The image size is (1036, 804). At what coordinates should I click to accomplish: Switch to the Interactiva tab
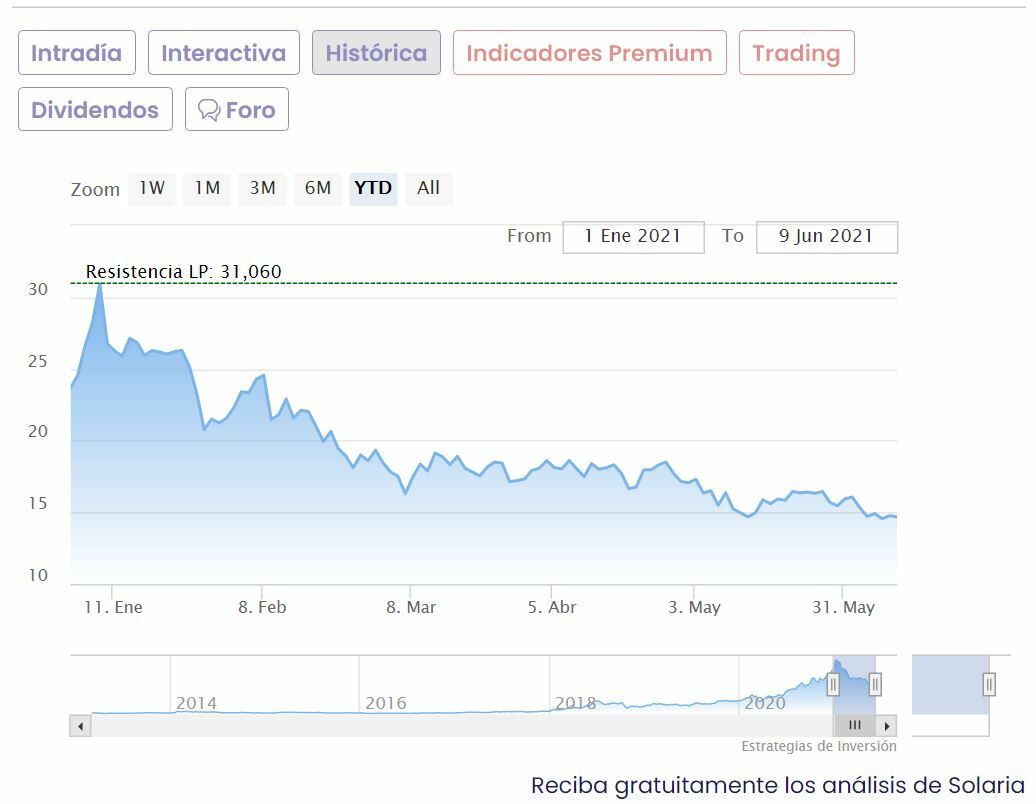pyautogui.click(x=223, y=53)
